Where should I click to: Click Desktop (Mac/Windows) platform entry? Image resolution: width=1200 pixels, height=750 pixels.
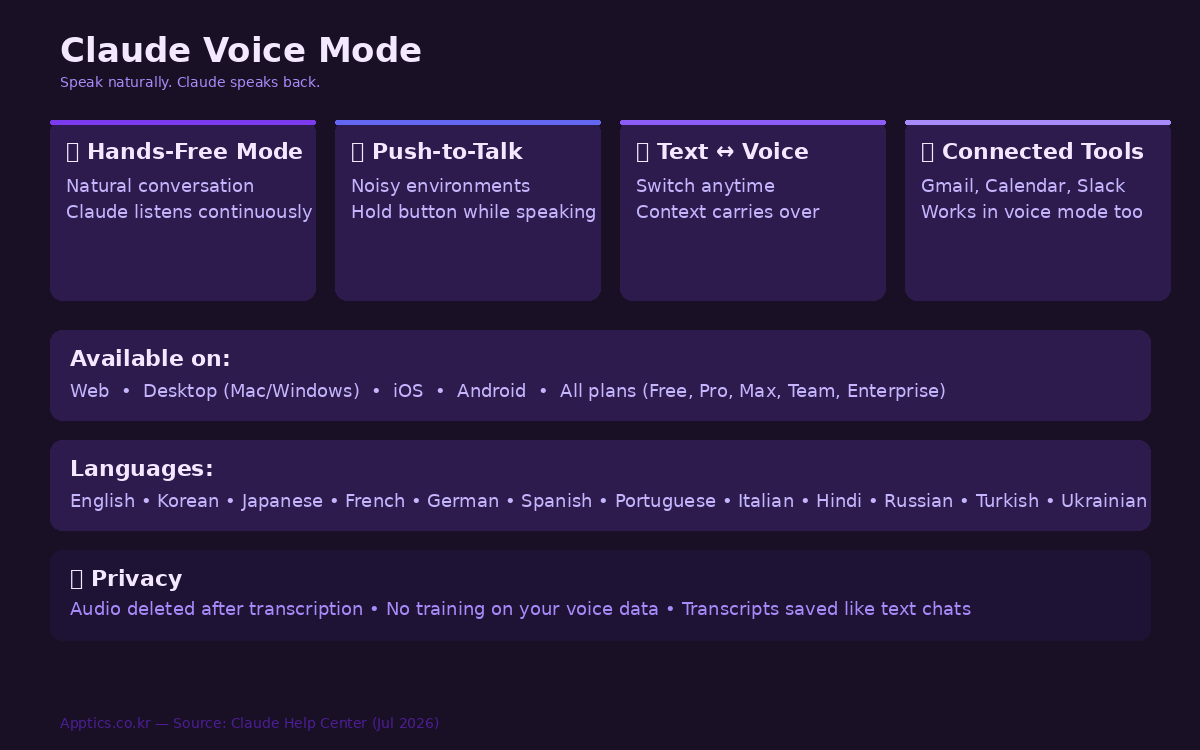click(x=251, y=391)
